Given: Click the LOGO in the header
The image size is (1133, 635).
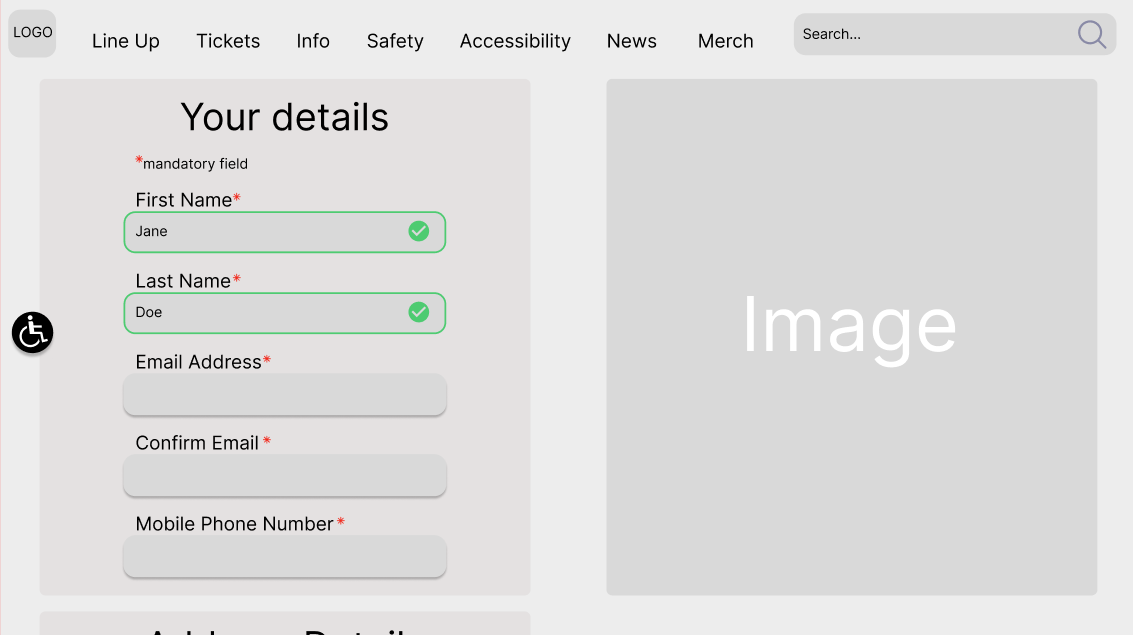Looking at the screenshot, I should [32, 33].
